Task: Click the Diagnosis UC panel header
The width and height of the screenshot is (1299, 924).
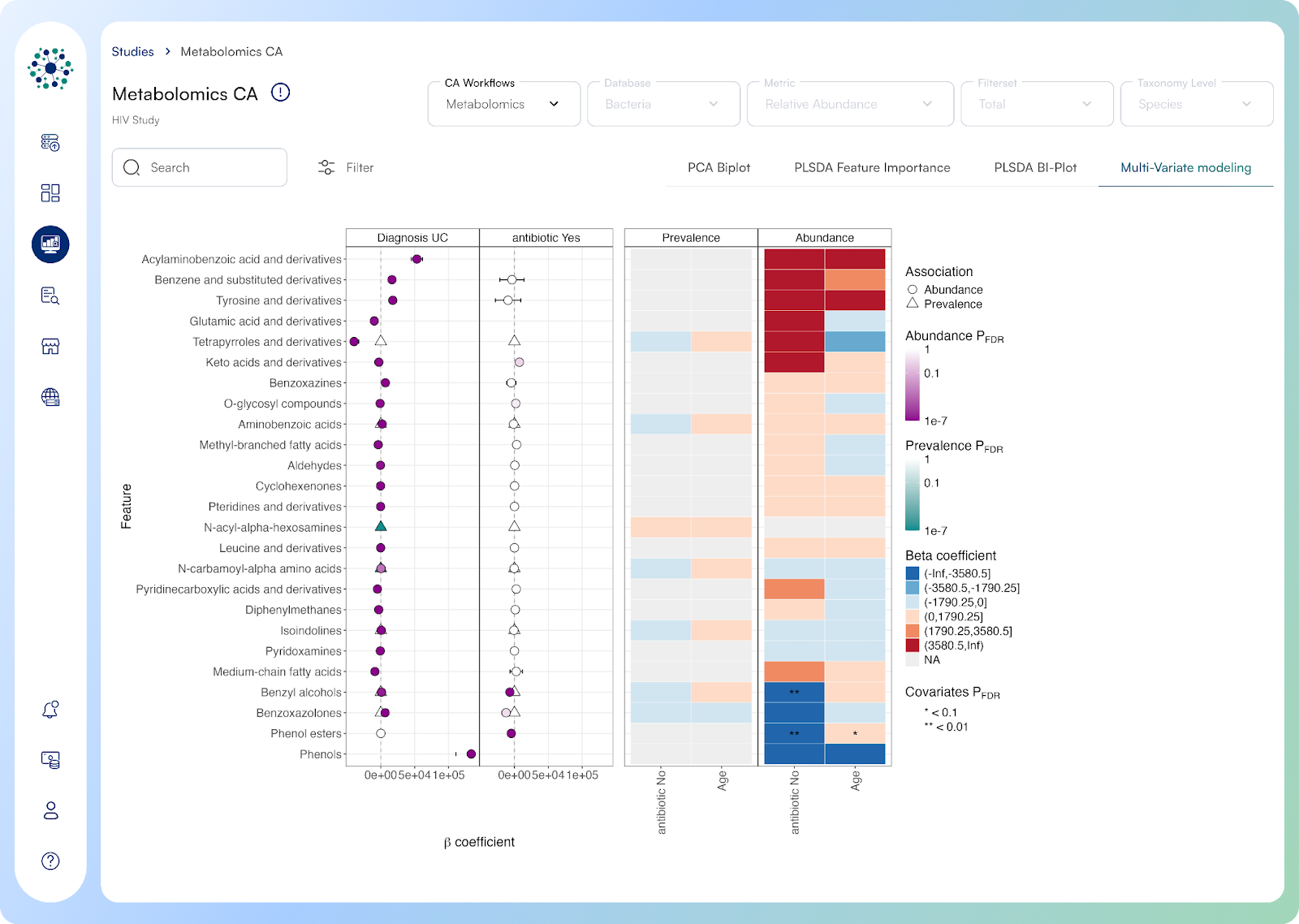Action: (x=412, y=238)
